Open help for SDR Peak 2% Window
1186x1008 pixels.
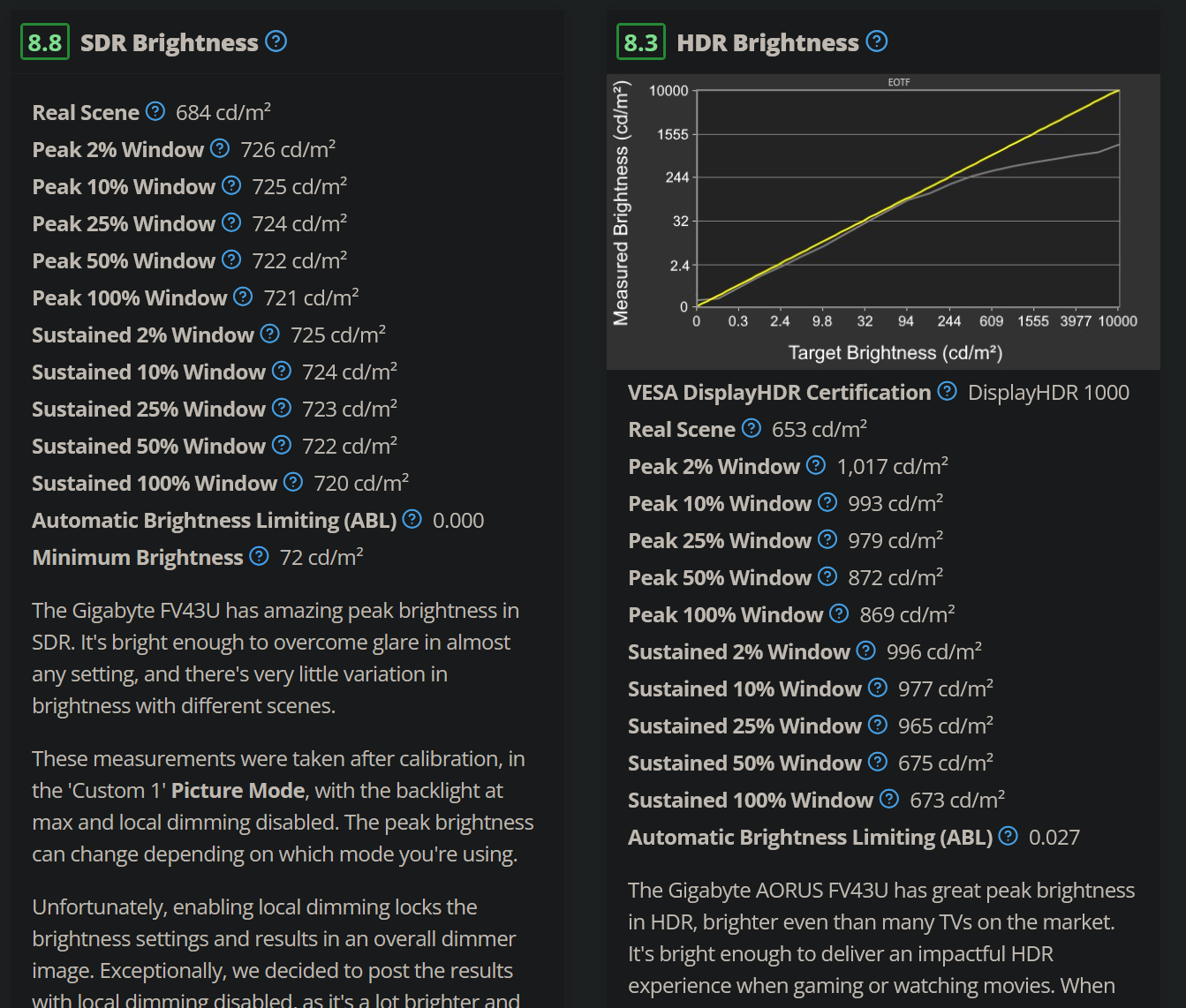pyautogui.click(x=220, y=148)
